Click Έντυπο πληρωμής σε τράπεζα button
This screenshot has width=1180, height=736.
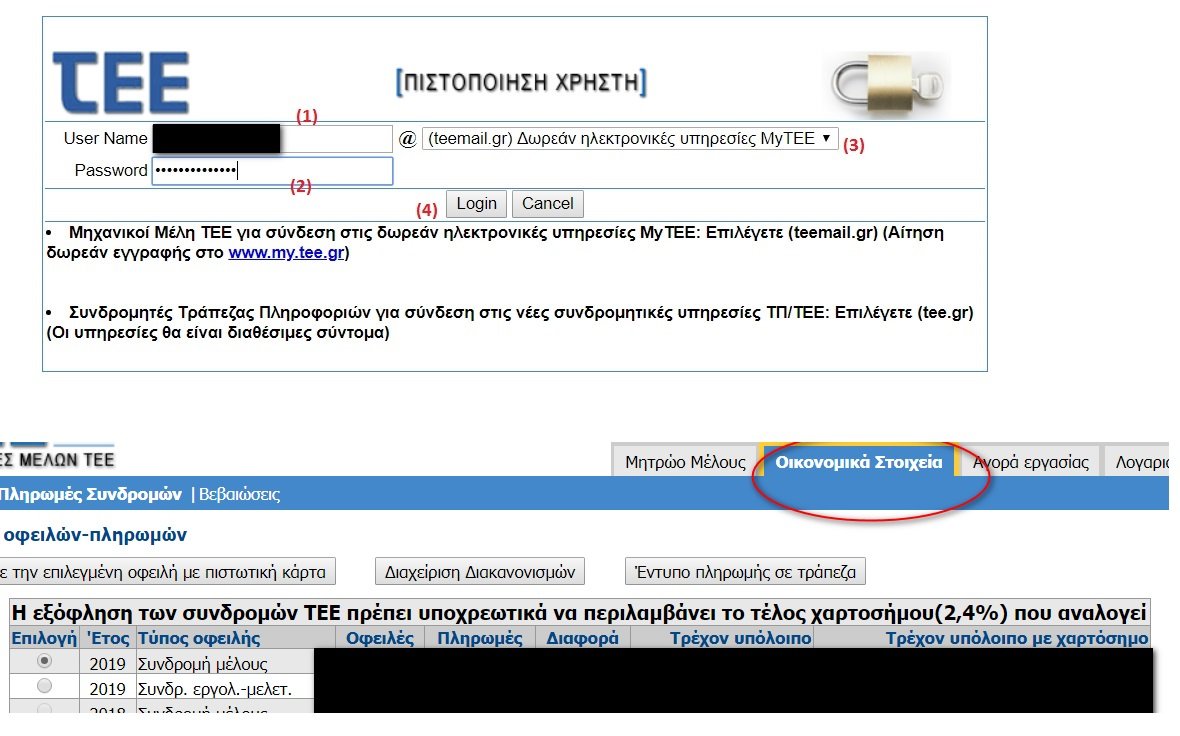(x=745, y=572)
